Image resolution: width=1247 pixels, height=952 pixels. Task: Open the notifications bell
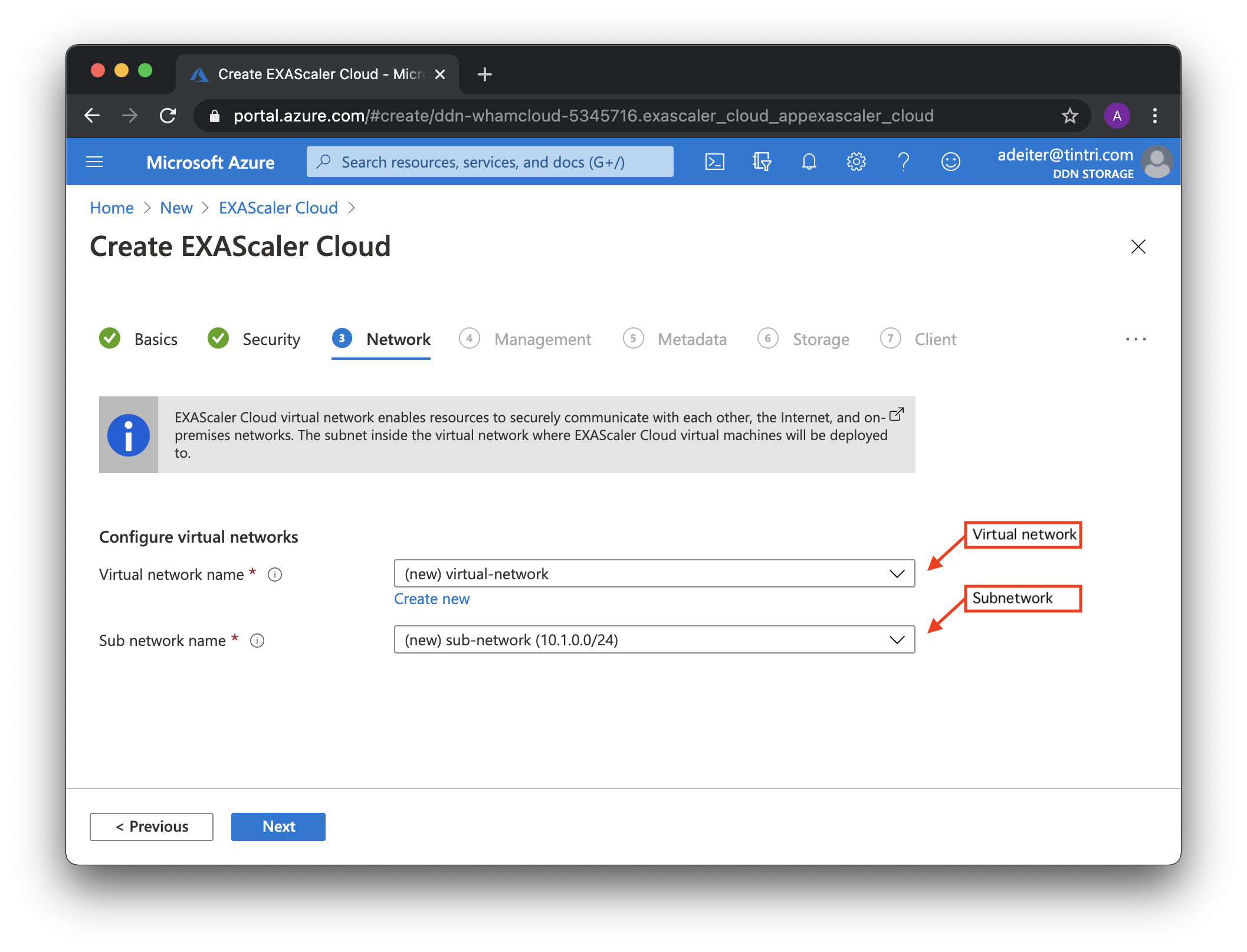(x=809, y=162)
